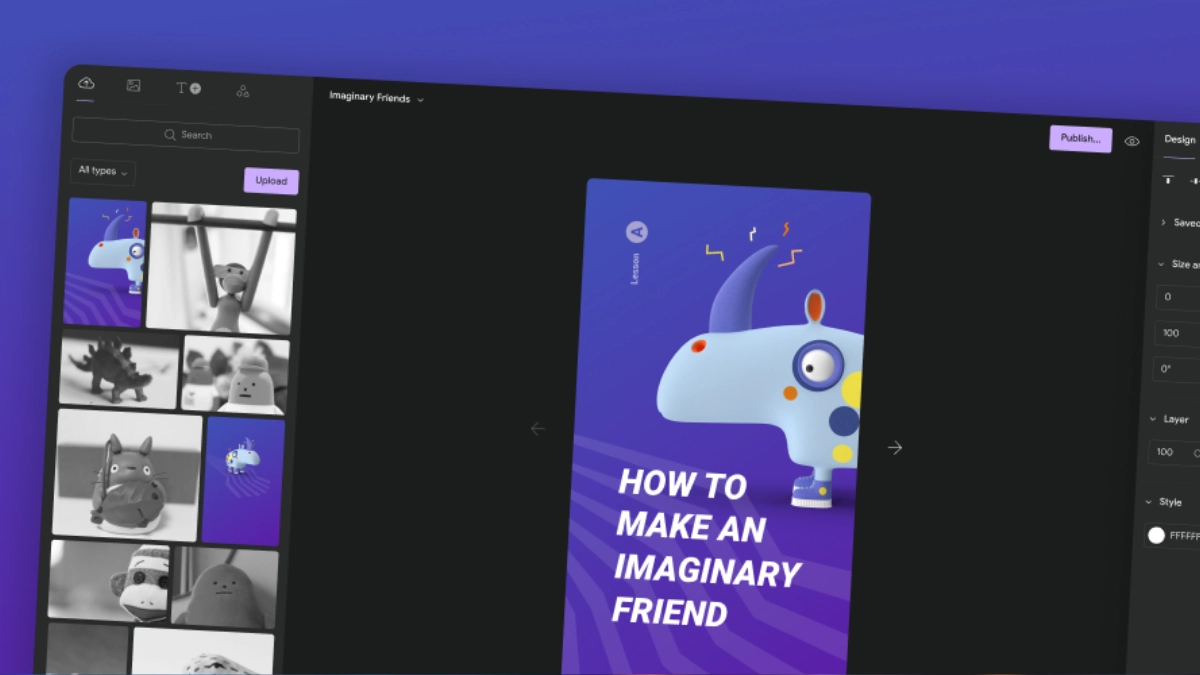Select the blocky face toys thumbnail
This screenshot has width=1200, height=675.
pos(235,375)
